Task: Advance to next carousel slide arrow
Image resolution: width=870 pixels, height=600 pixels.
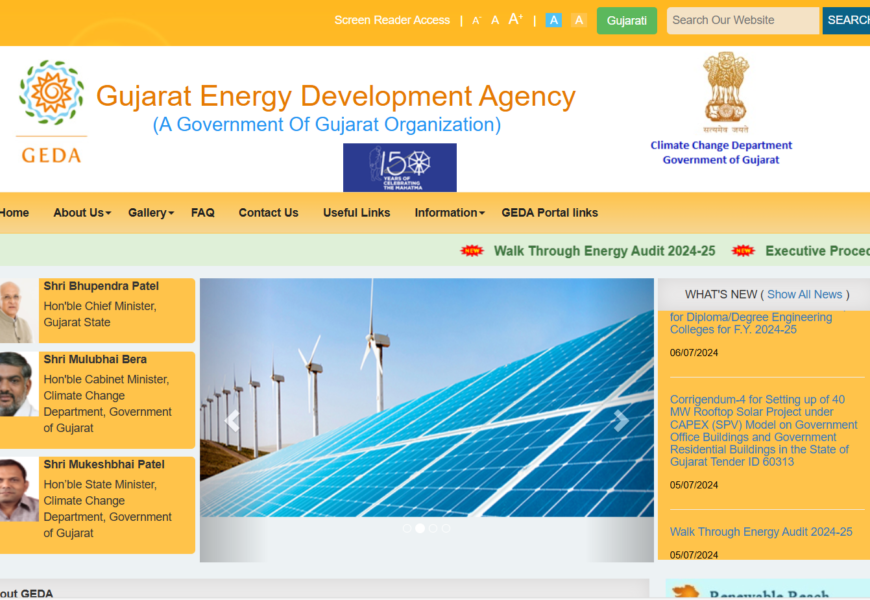Action: pos(621,421)
